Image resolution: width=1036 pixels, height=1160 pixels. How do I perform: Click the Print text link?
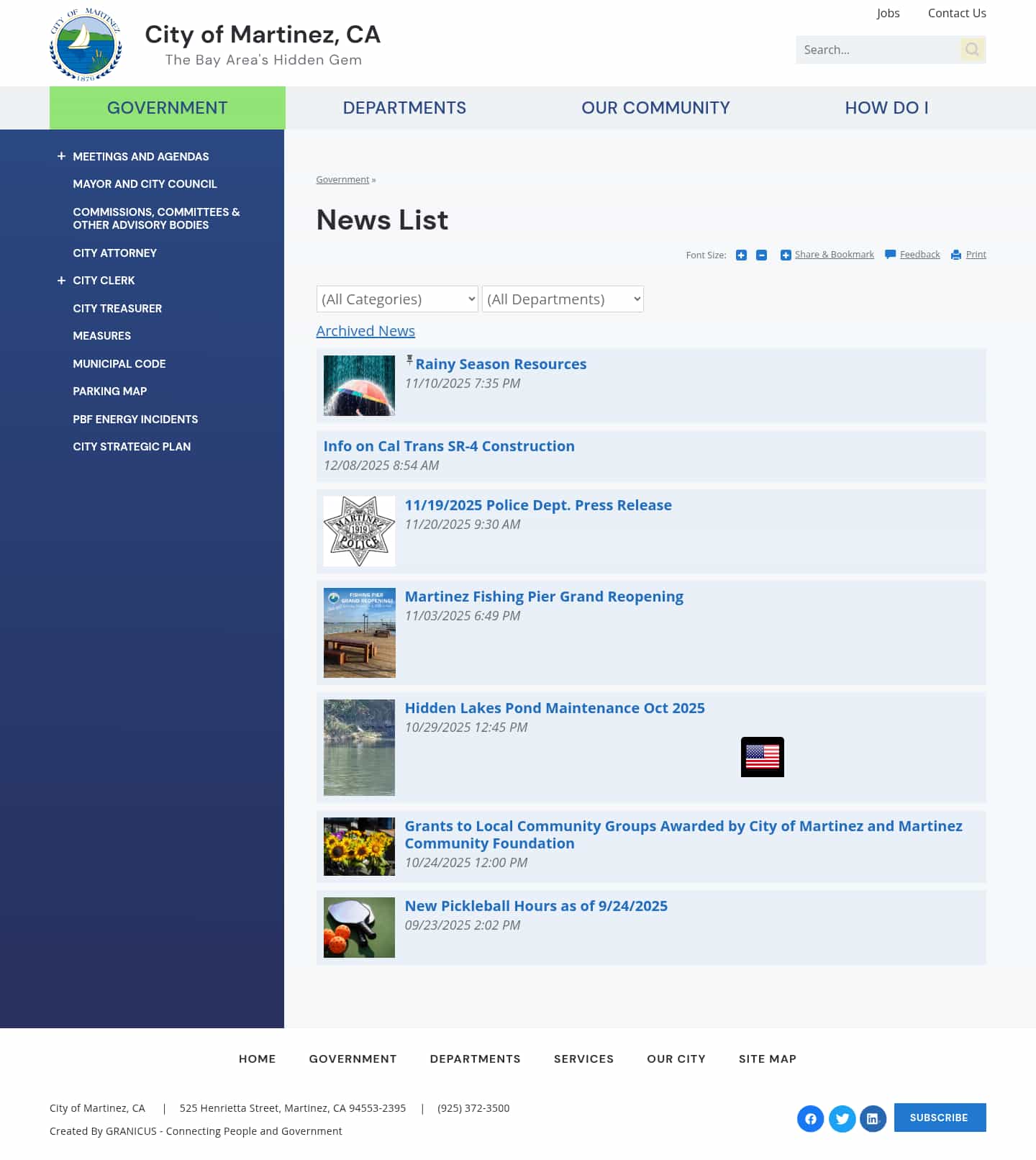point(976,255)
